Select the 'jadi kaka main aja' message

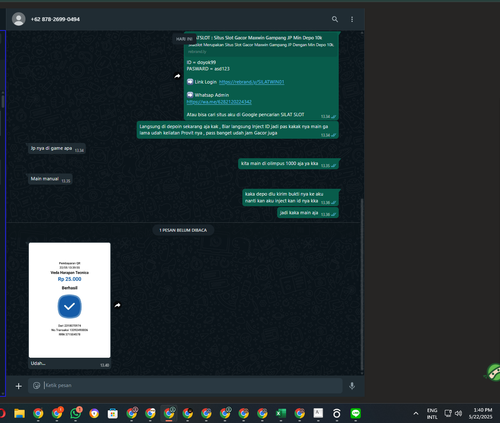click(308, 213)
